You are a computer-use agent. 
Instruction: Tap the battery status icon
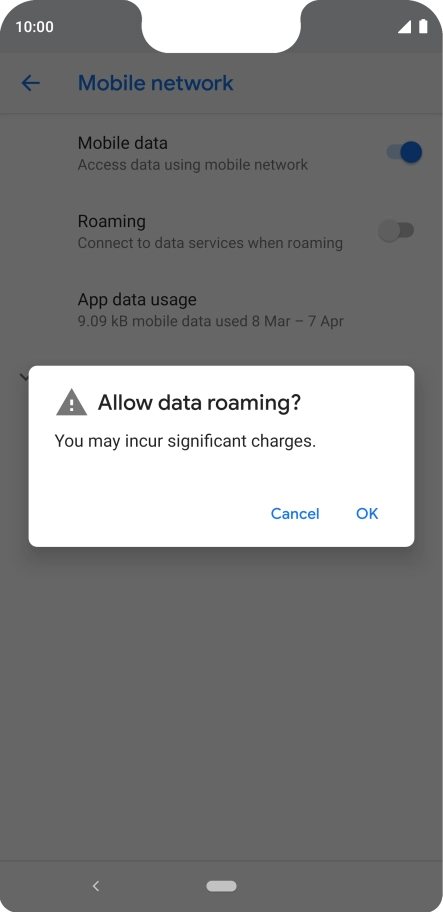point(423,27)
